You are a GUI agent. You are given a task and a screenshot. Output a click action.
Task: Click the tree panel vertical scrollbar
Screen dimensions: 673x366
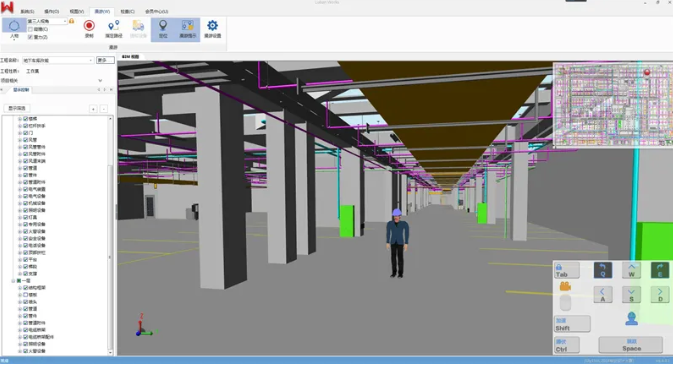[x=110, y=235]
